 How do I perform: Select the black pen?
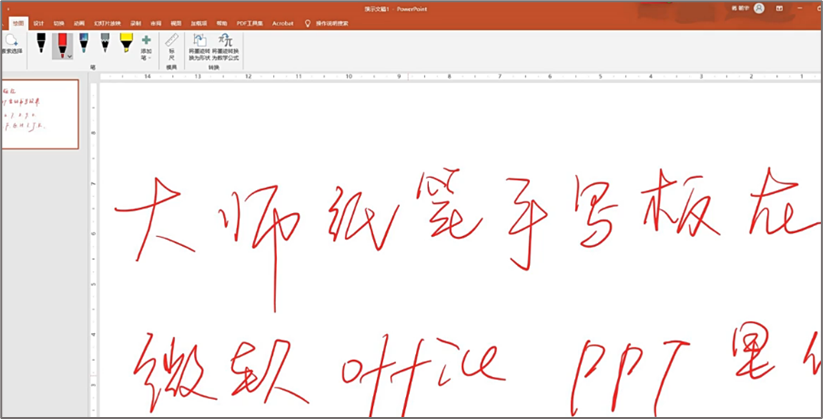coord(41,44)
